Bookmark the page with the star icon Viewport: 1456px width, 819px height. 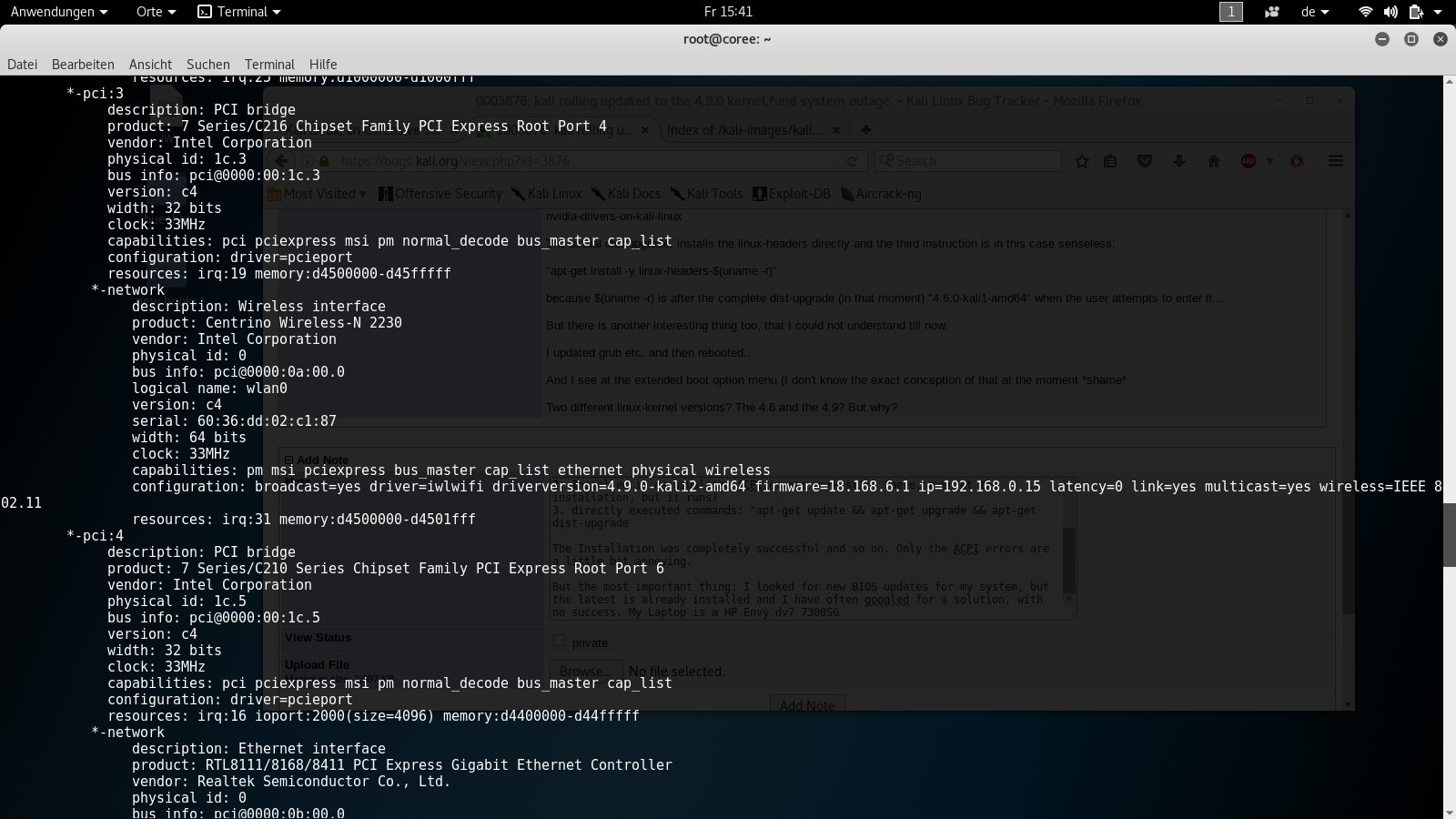click(1082, 161)
